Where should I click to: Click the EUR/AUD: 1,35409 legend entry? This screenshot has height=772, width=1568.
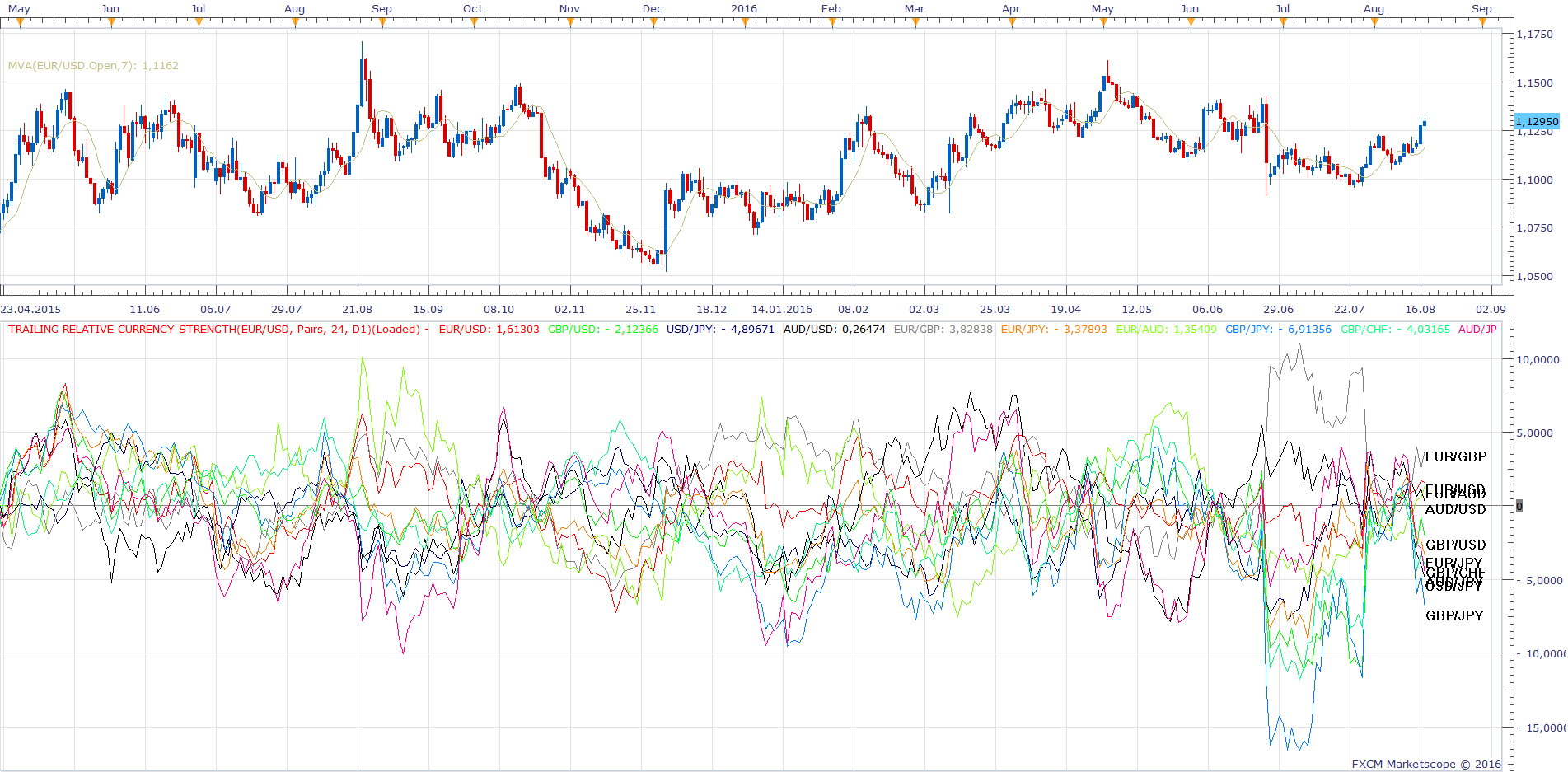click(x=1166, y=330)
